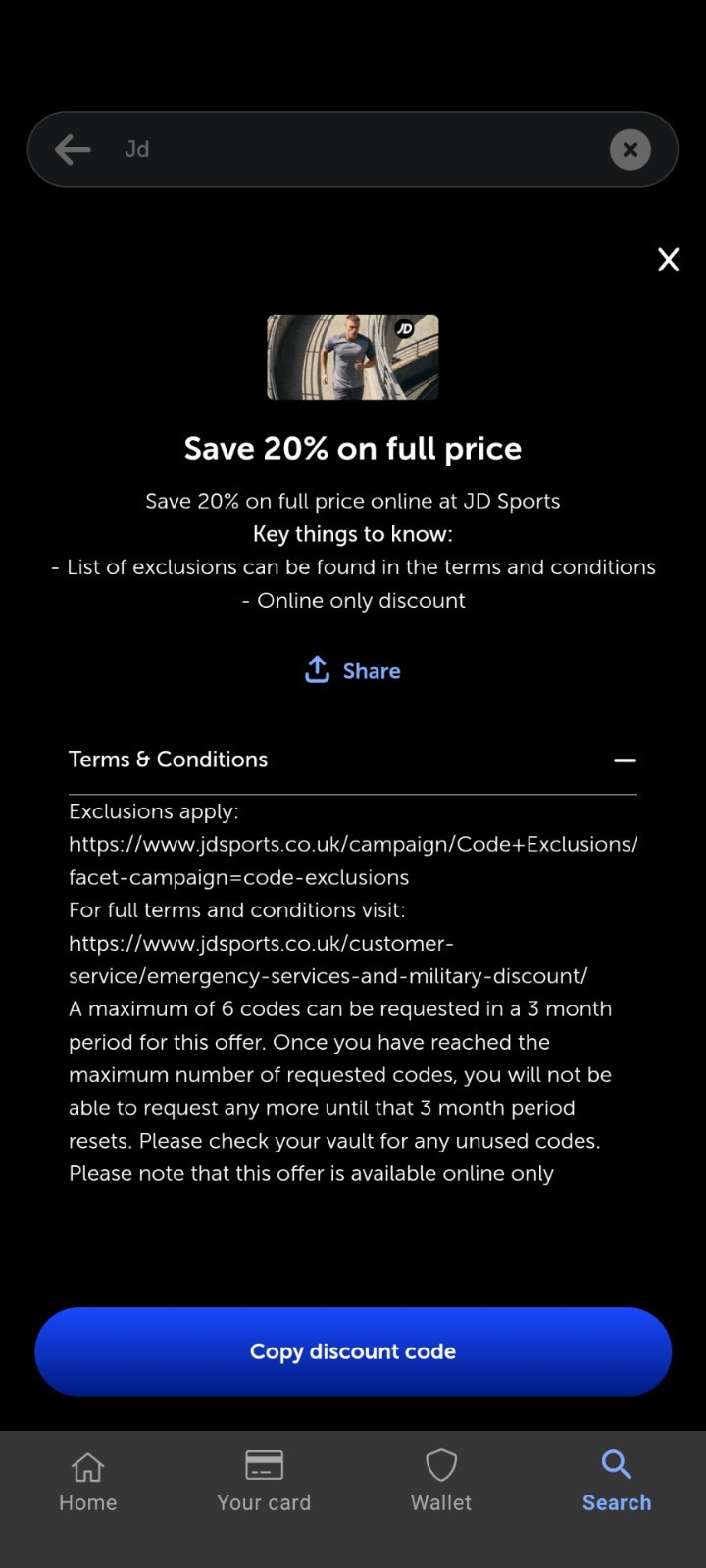Tap the Share upload icon
The image size is (706, 1568).
(x=316, y=670)
